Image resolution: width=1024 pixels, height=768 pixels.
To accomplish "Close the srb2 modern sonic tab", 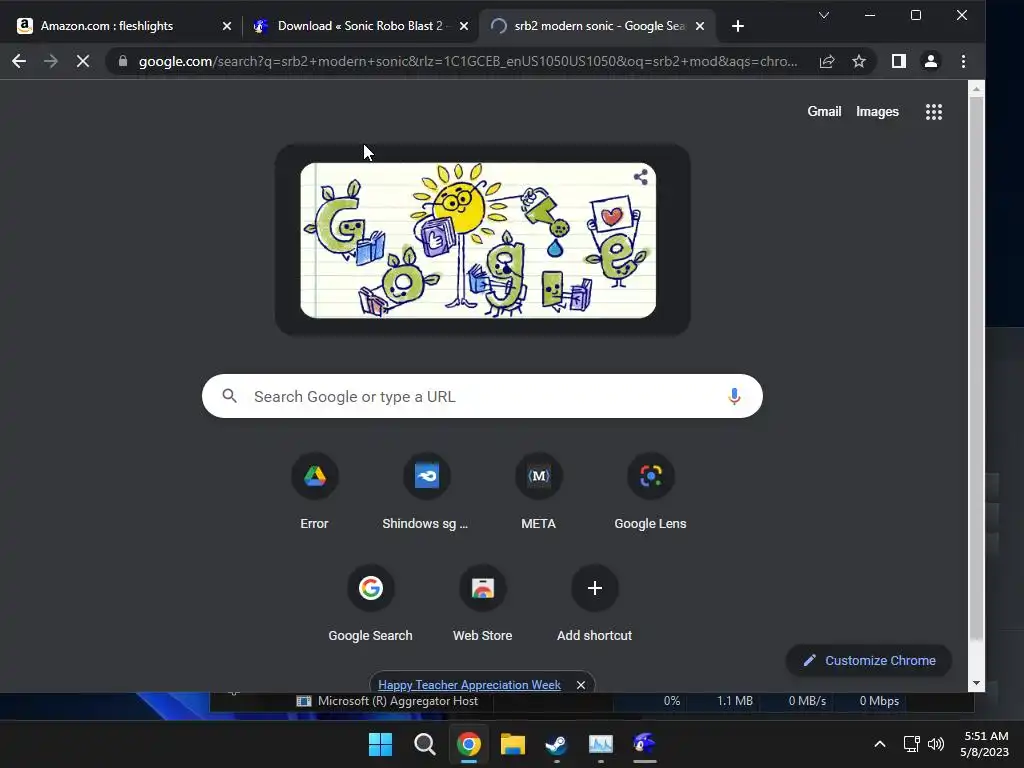I will coord(700,26).
